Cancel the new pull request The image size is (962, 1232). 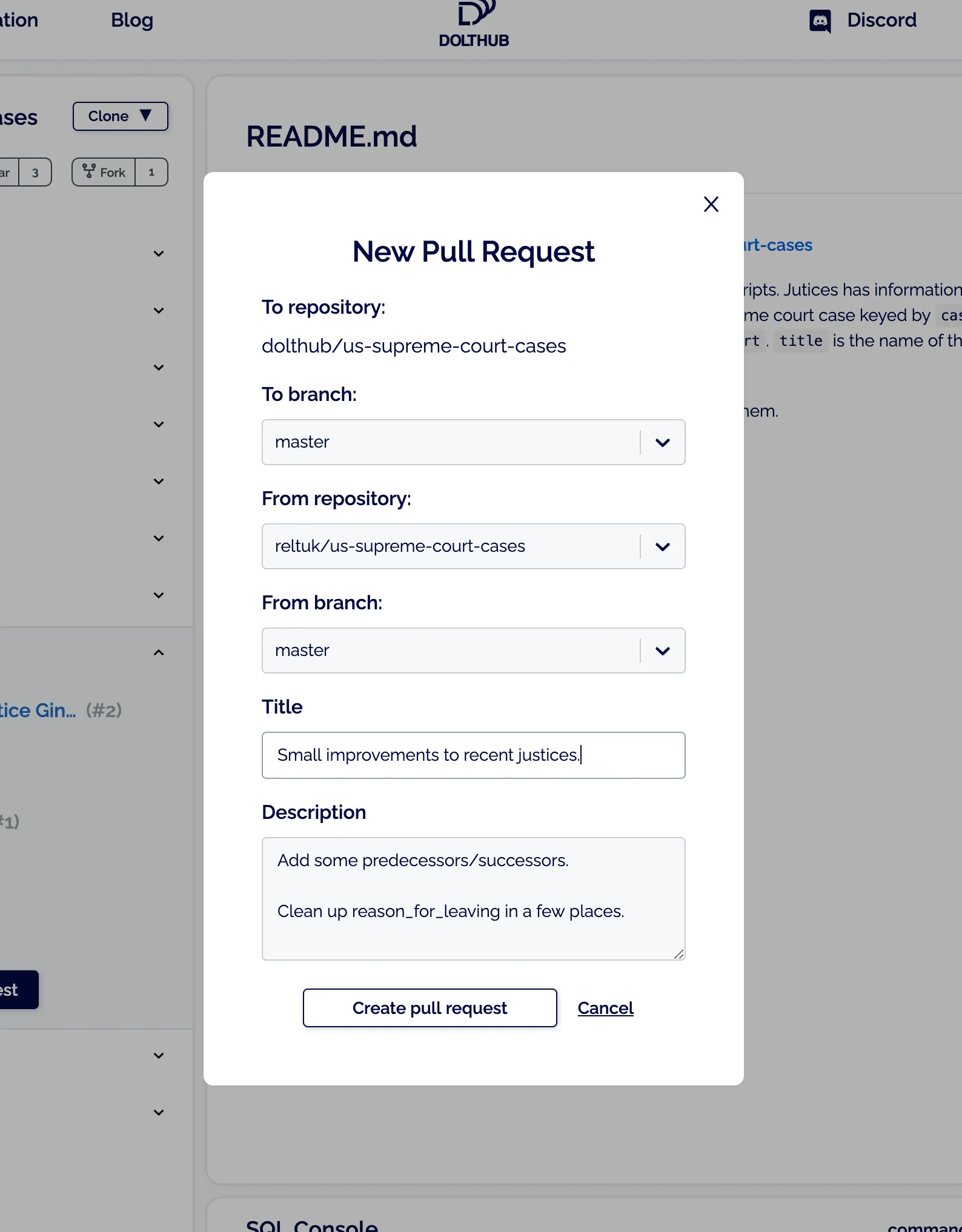tap(605, 1008)
